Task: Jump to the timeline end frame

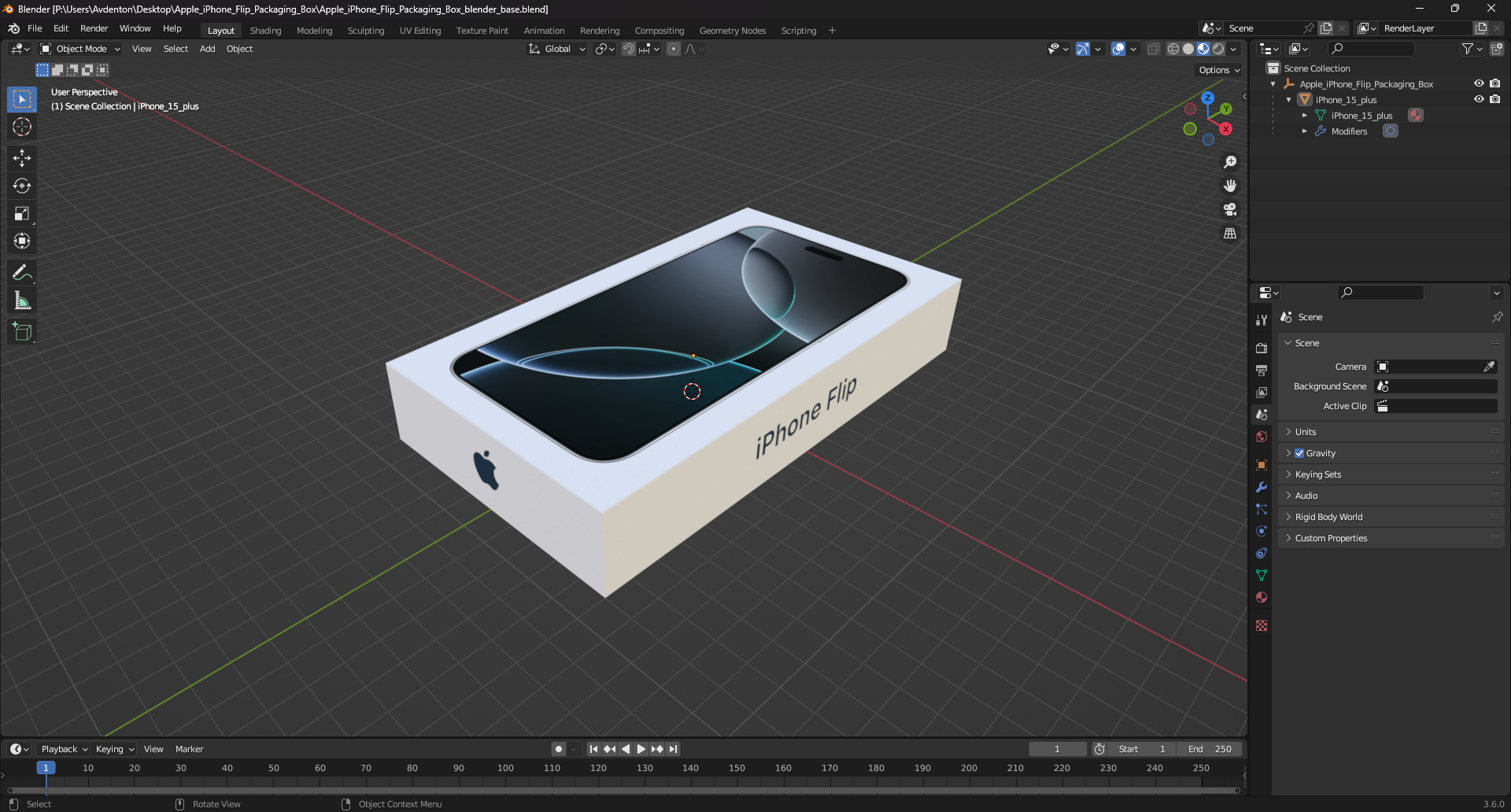Action: pyautogui.click(x=673, y=749)
